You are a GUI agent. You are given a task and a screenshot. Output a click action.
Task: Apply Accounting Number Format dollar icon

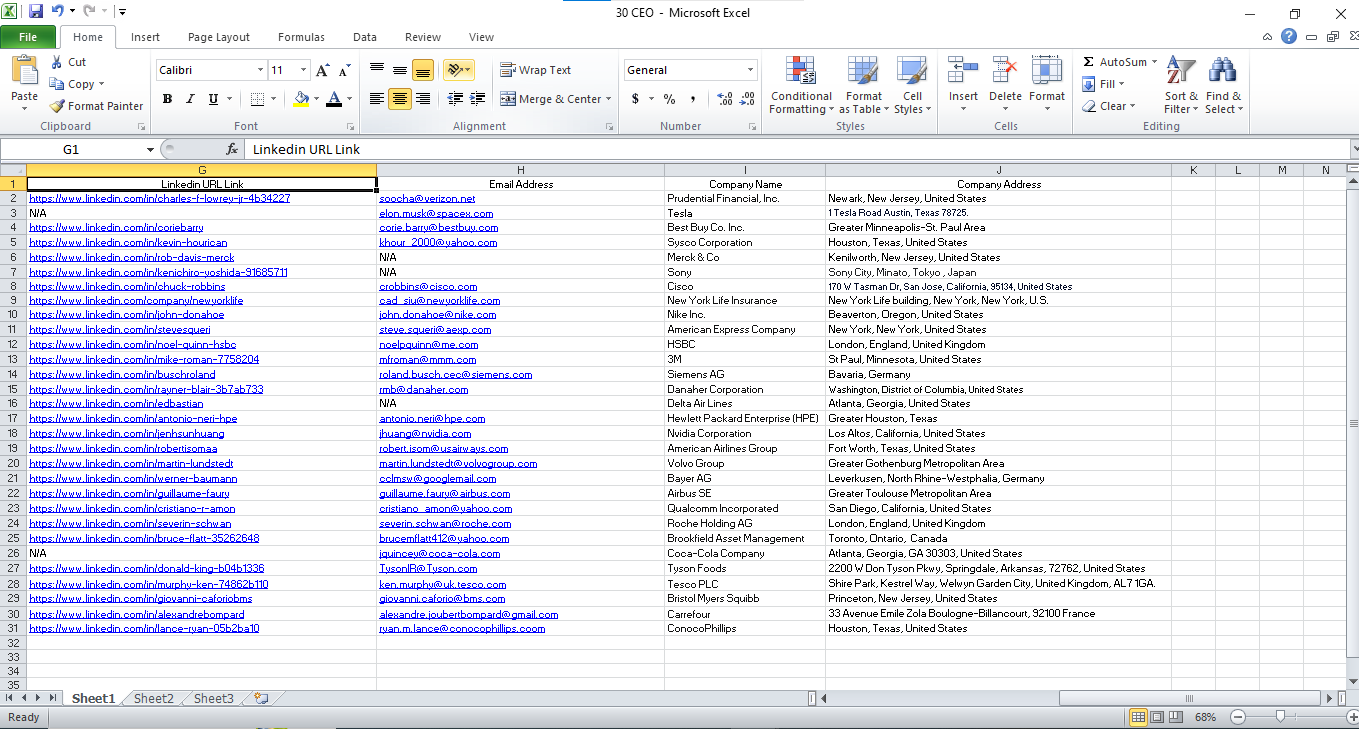pos(635,99)
